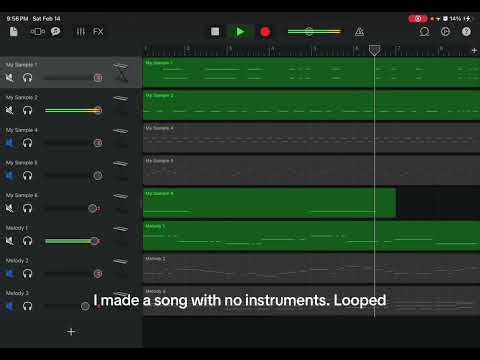Solo the My Sample 1 track

(27, 78)
